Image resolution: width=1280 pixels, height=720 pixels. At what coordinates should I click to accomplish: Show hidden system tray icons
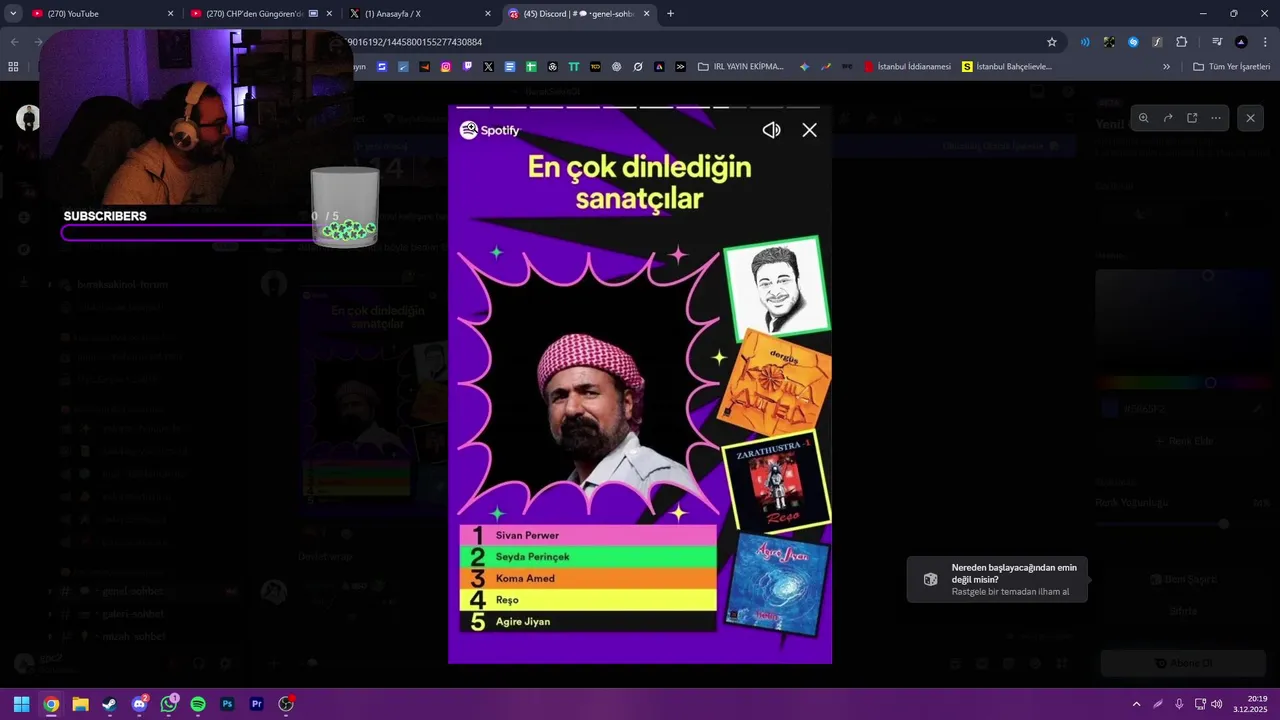tap(1136, 704)
